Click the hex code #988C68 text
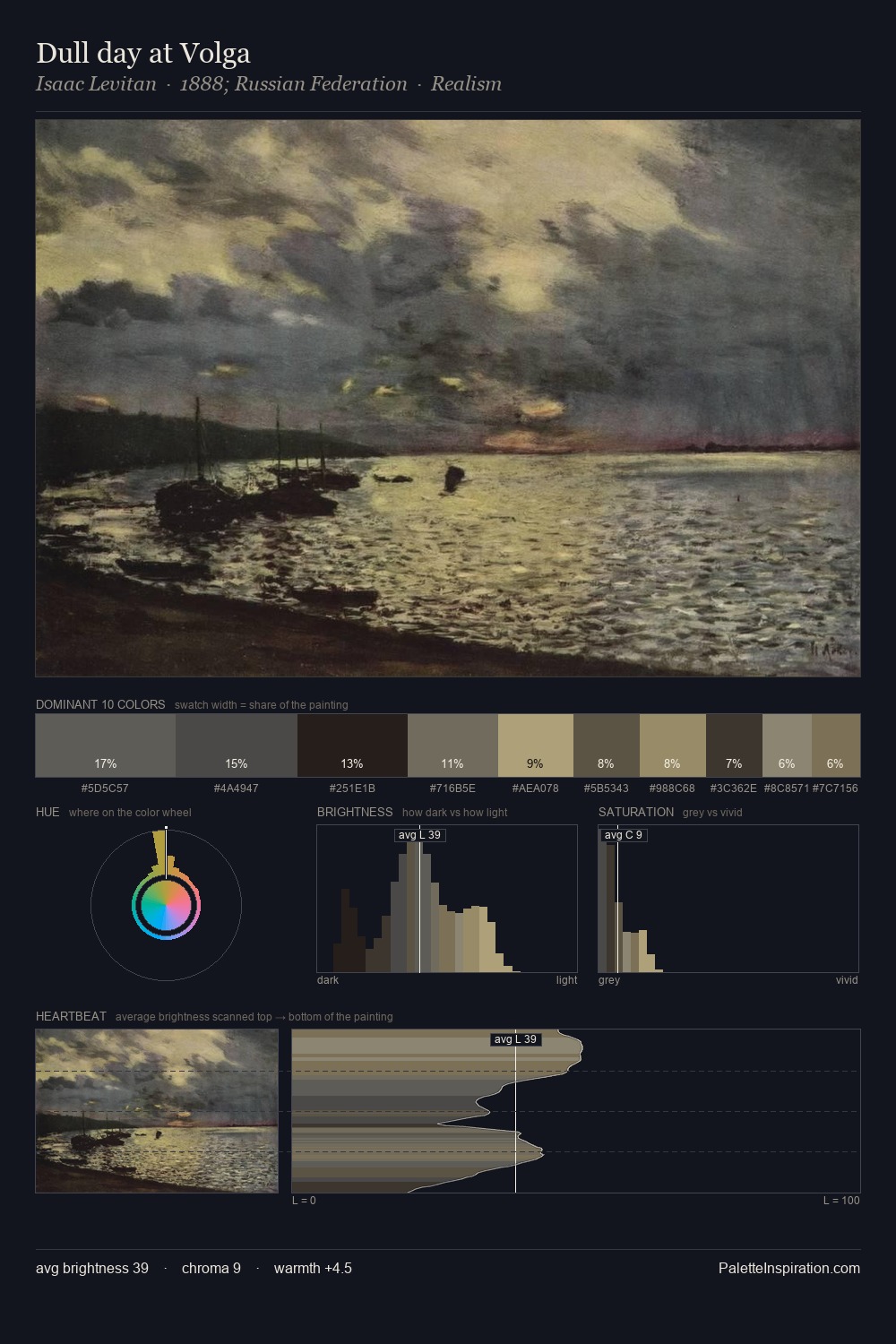The height and width of the screenshot is (1344, 896). pyautogui.click(x=672, y=788)
